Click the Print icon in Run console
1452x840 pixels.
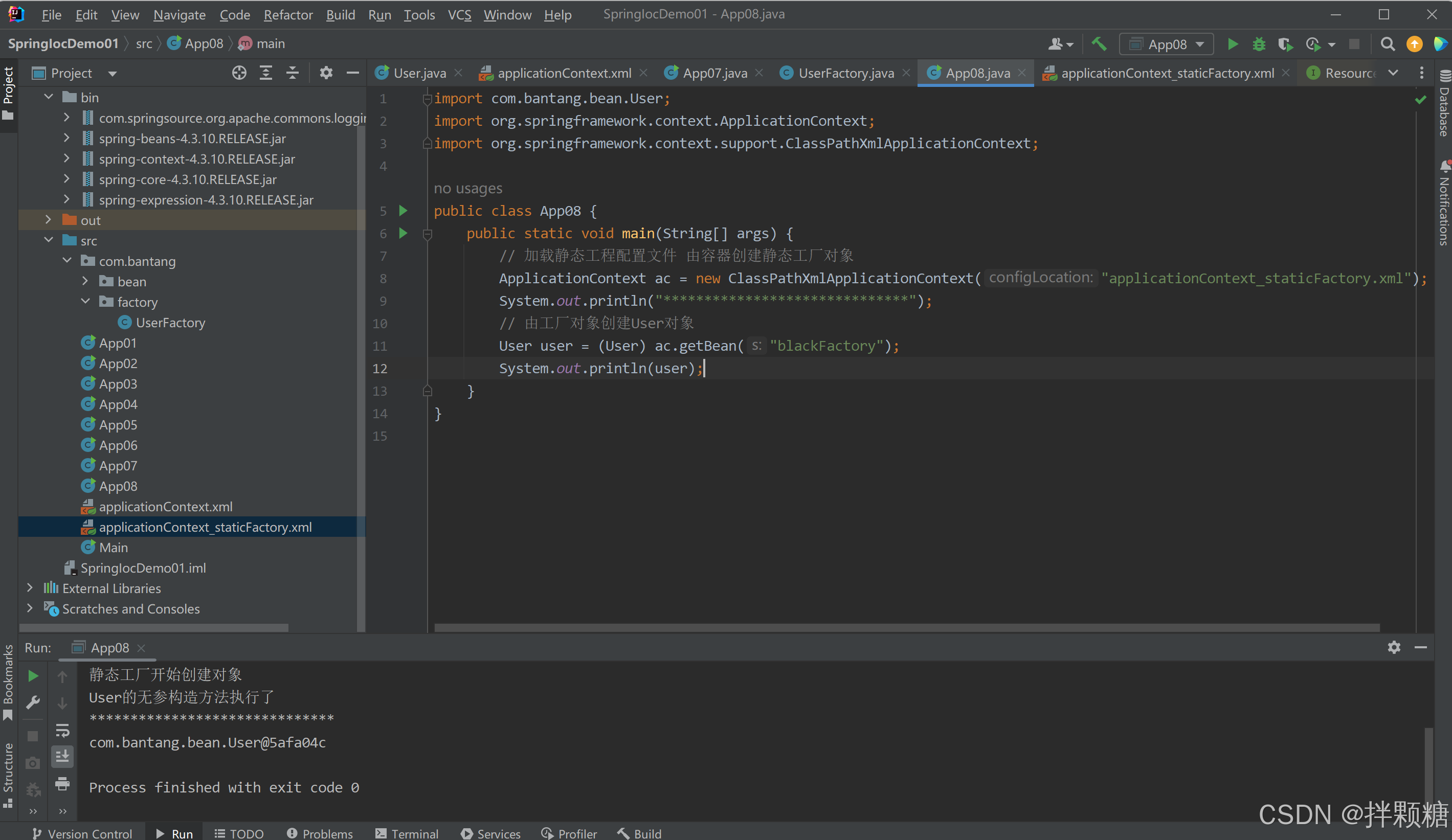62,784
